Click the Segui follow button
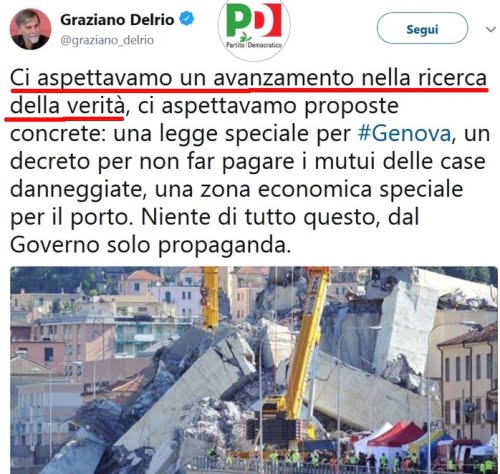500x474 pixels. coord(422,29)
